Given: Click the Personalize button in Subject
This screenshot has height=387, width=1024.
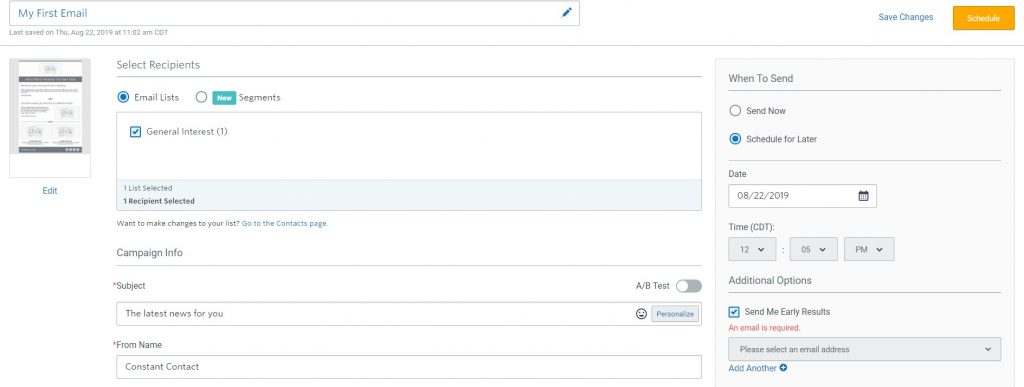Looking at the screenshot, I should click(675, 314).
